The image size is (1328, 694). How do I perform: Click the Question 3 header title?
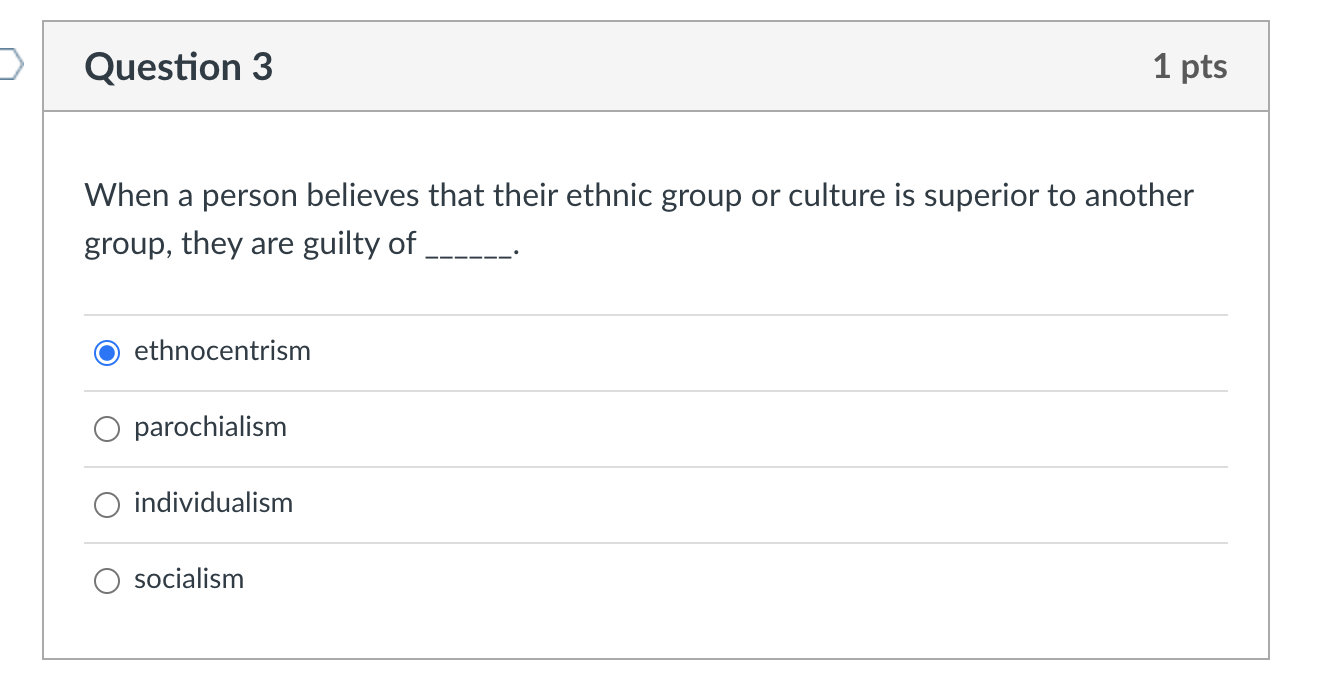click(178, 66)
